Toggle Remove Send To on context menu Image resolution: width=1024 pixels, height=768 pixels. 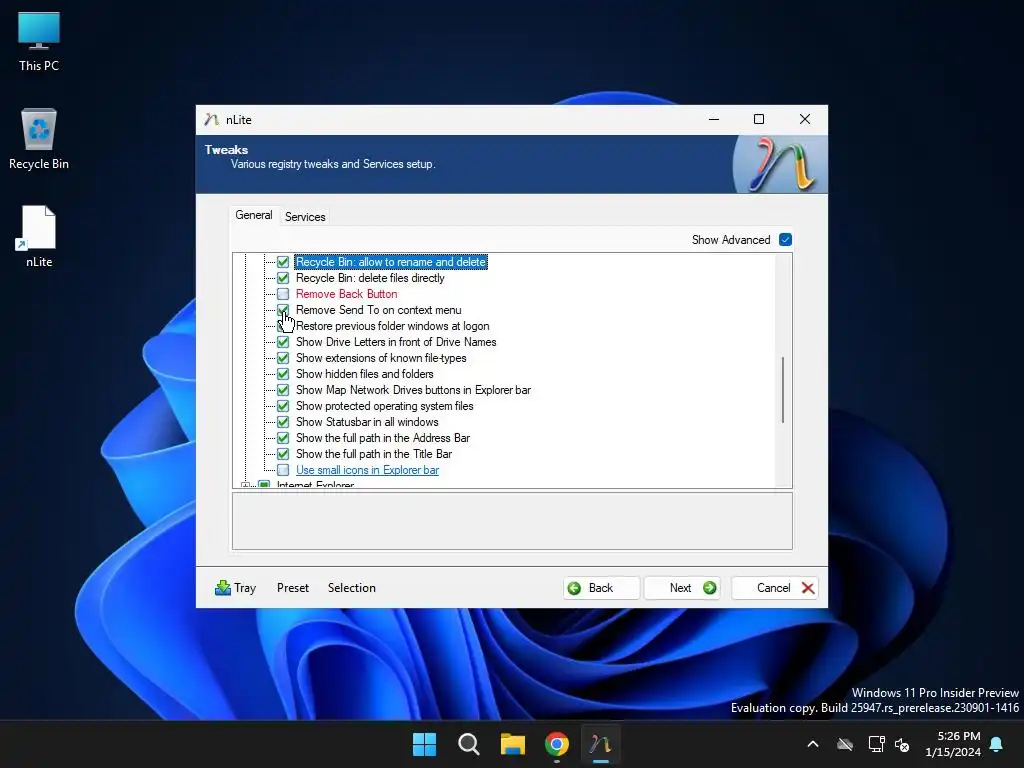pos(283,310)
